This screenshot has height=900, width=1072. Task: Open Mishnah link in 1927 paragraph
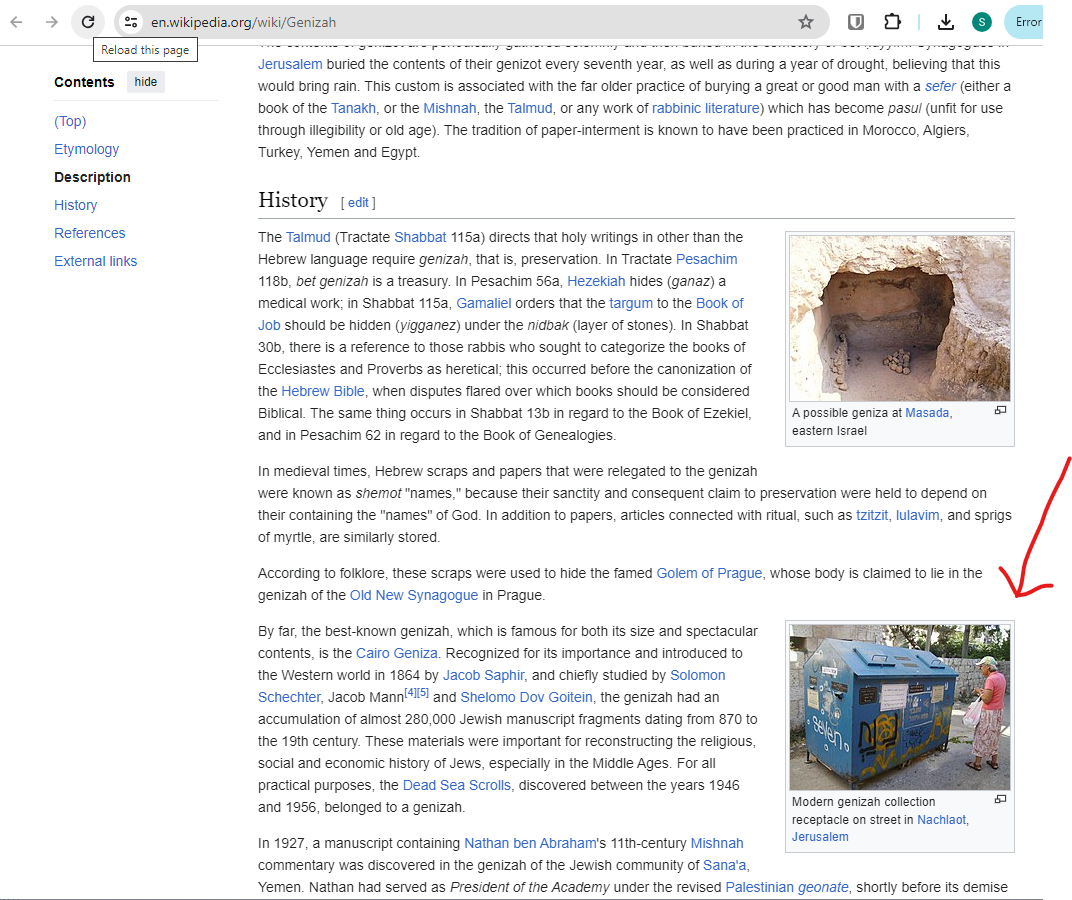[716, 843]
